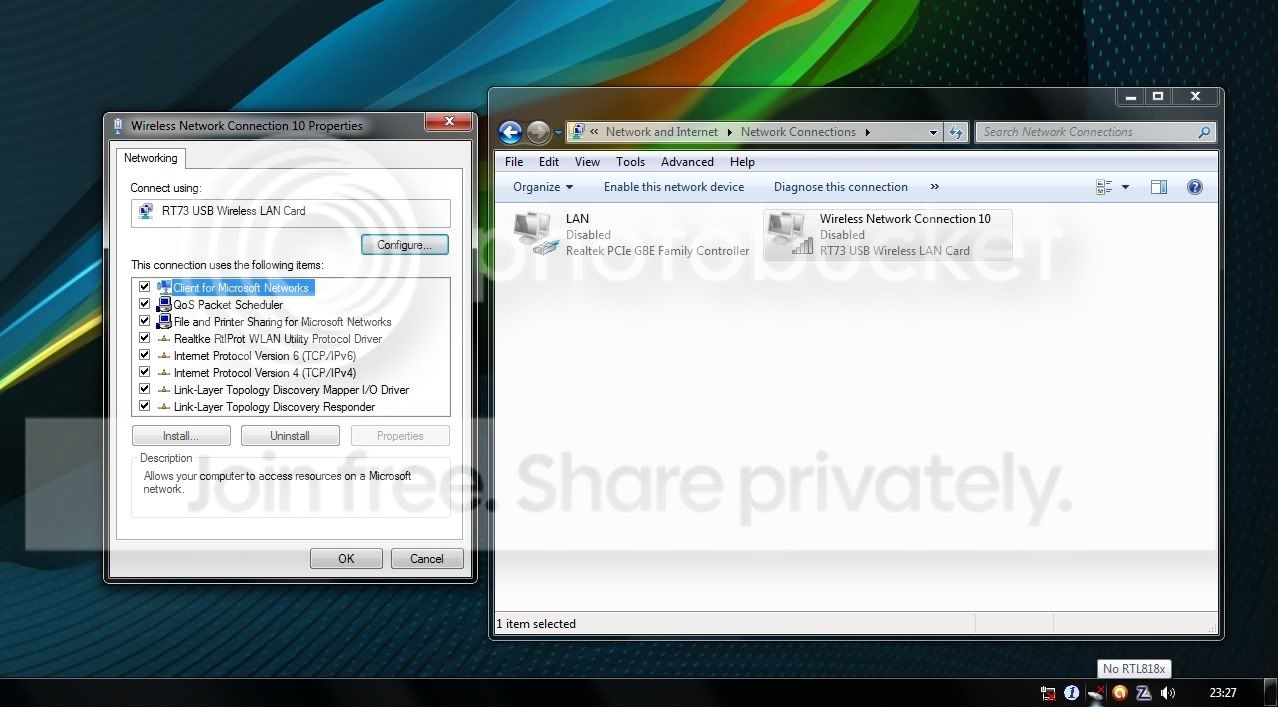Viewport: 1278px width, 720px height.
Task: Open the Organize dropdown
Action: pos(543,187)
